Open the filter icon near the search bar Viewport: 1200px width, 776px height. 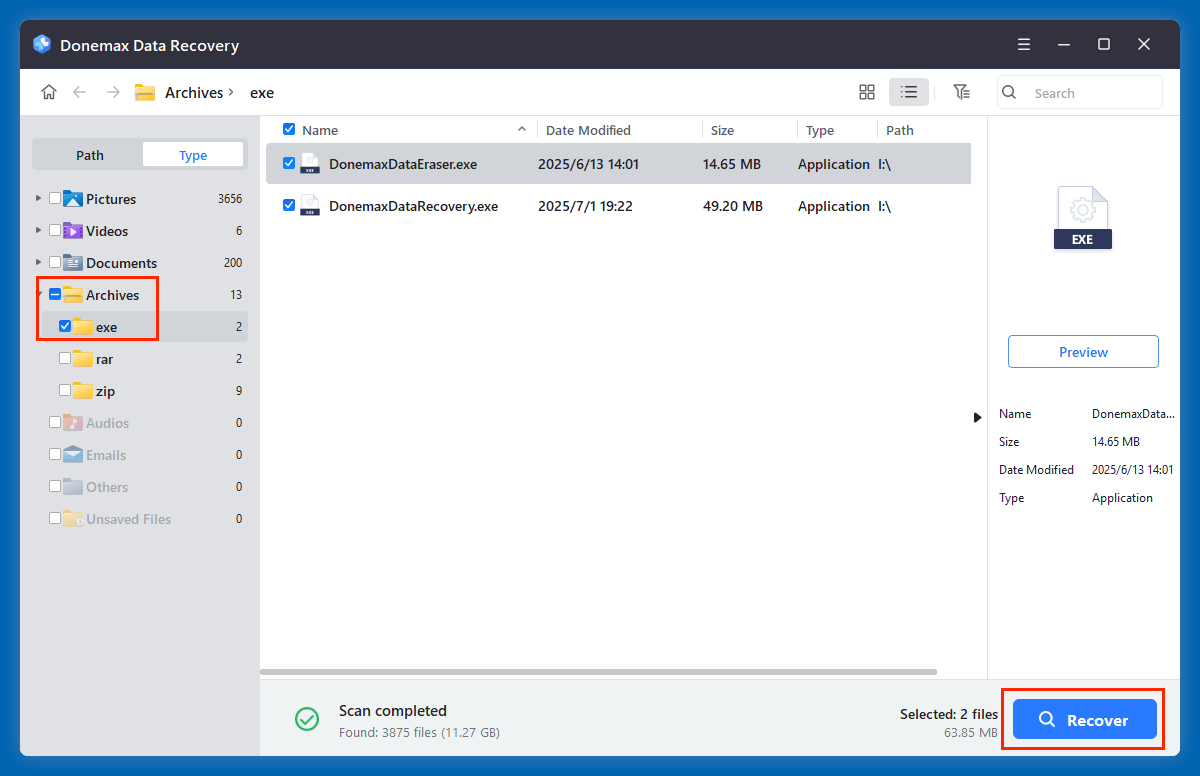pos(961,91)
